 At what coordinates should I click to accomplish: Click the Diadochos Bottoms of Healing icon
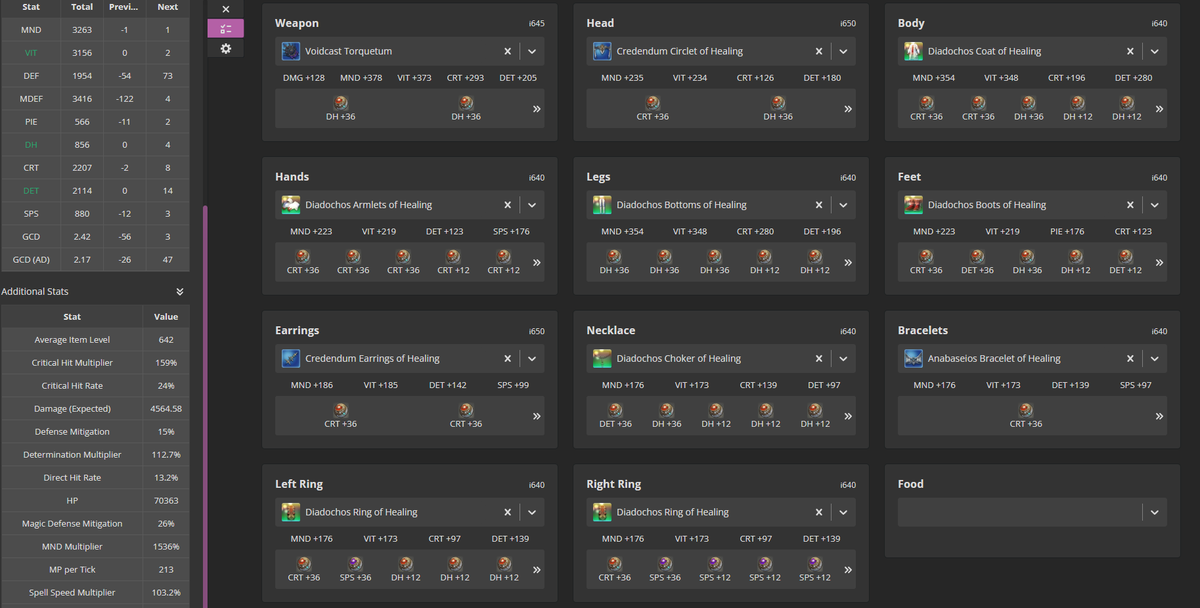pos(602,205)
